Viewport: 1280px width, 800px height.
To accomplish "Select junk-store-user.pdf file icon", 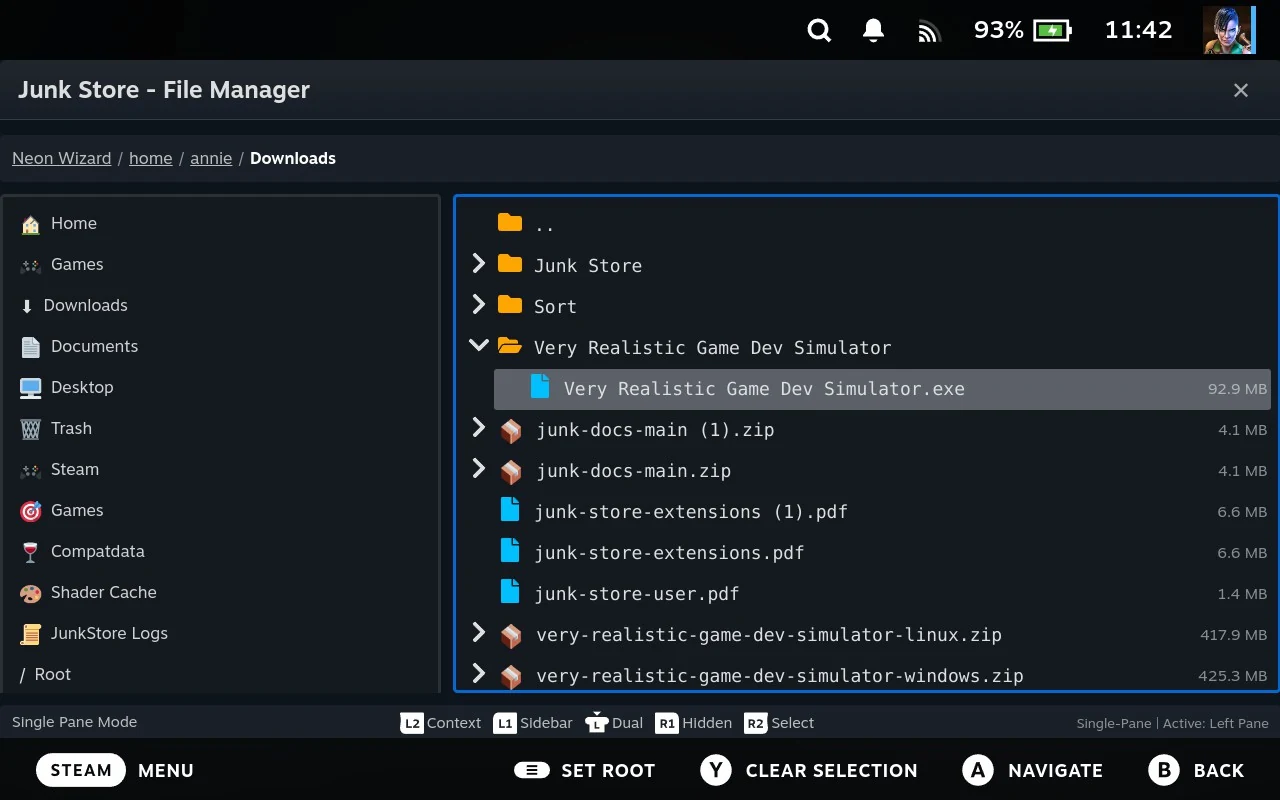I will tap(510, 592).
